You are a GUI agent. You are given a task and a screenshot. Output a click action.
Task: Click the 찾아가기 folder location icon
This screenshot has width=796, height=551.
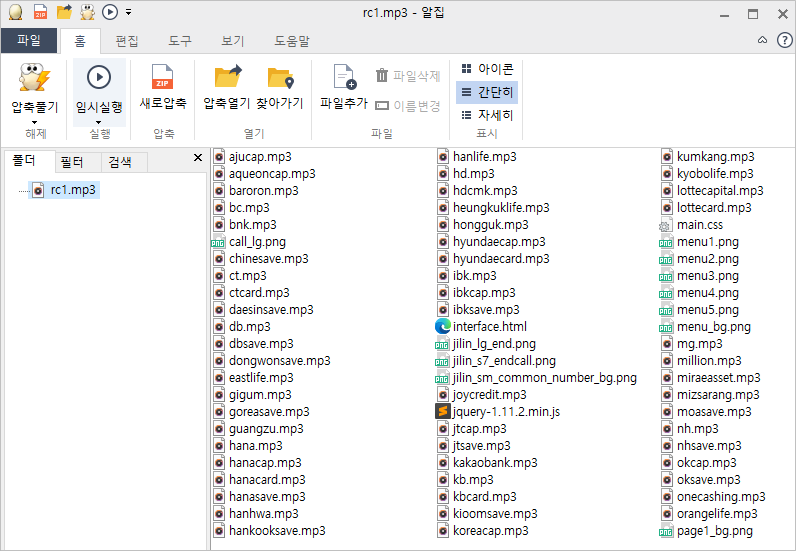click(x=281, y=78)
